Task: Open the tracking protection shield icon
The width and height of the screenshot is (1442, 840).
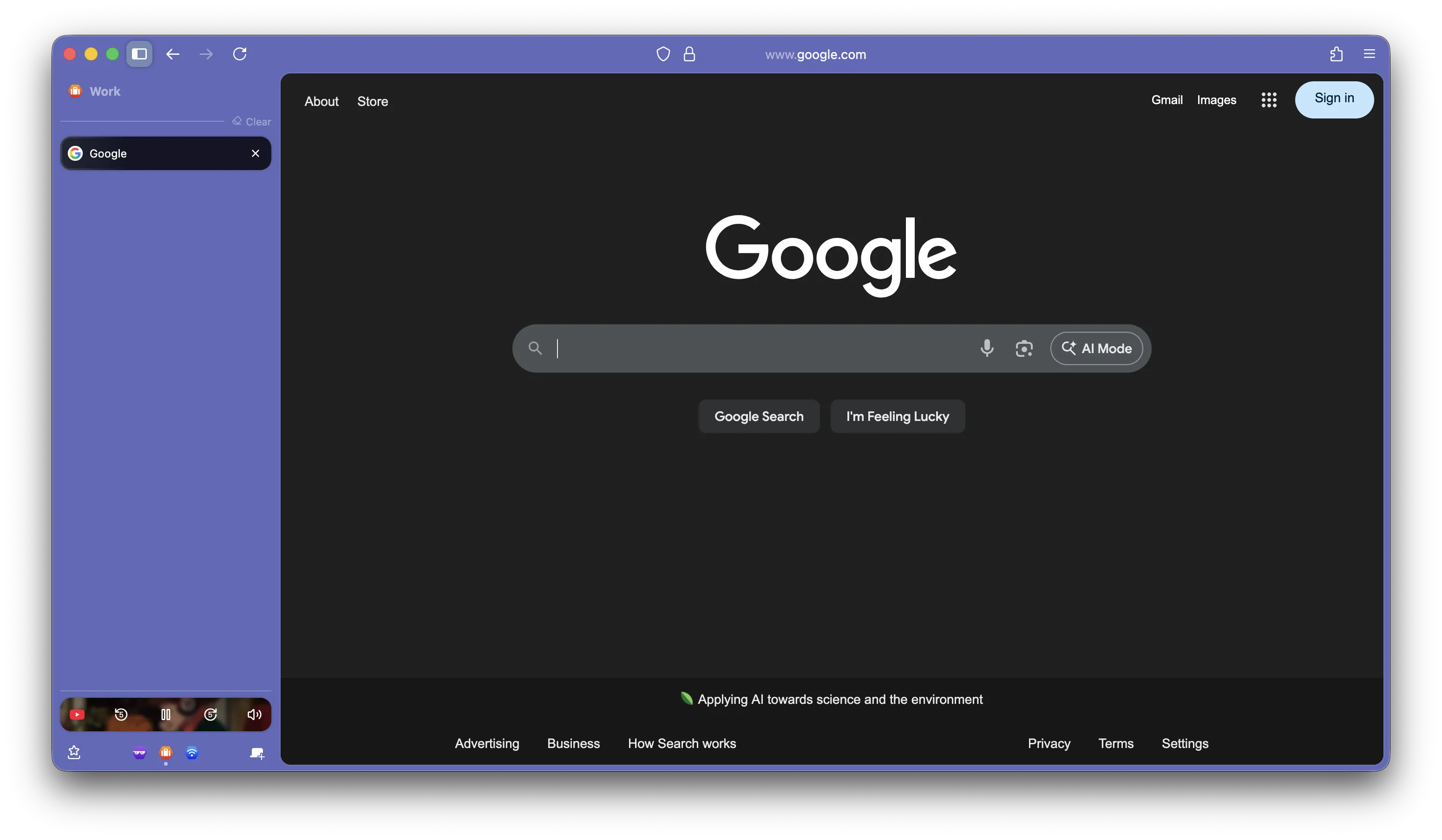Action: point(663,54)
